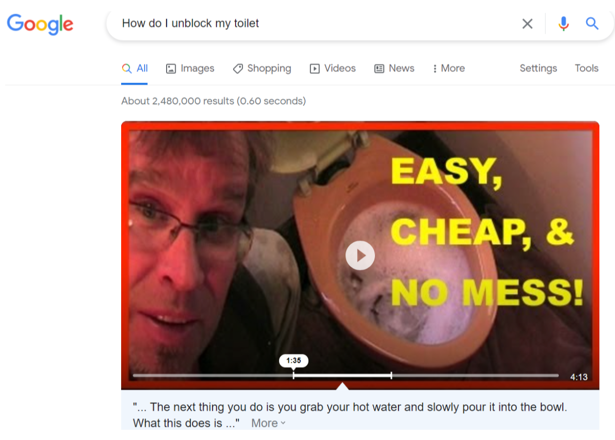
Task: Click the Images tab picture icon
Action: click(x=171, y=69)
